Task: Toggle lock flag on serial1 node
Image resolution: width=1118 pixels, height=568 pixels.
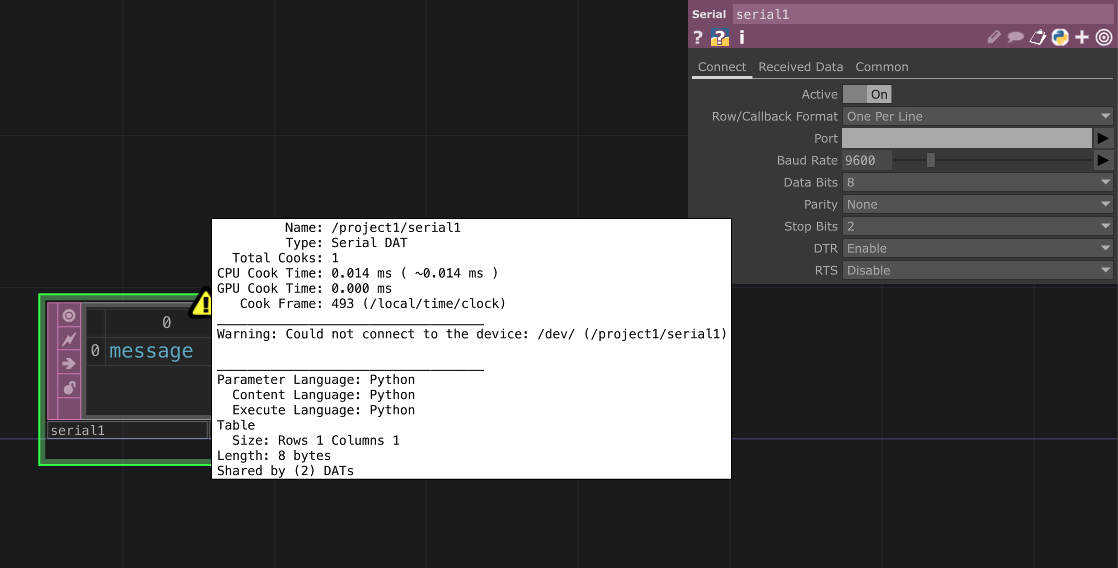Action: [69, 388]
